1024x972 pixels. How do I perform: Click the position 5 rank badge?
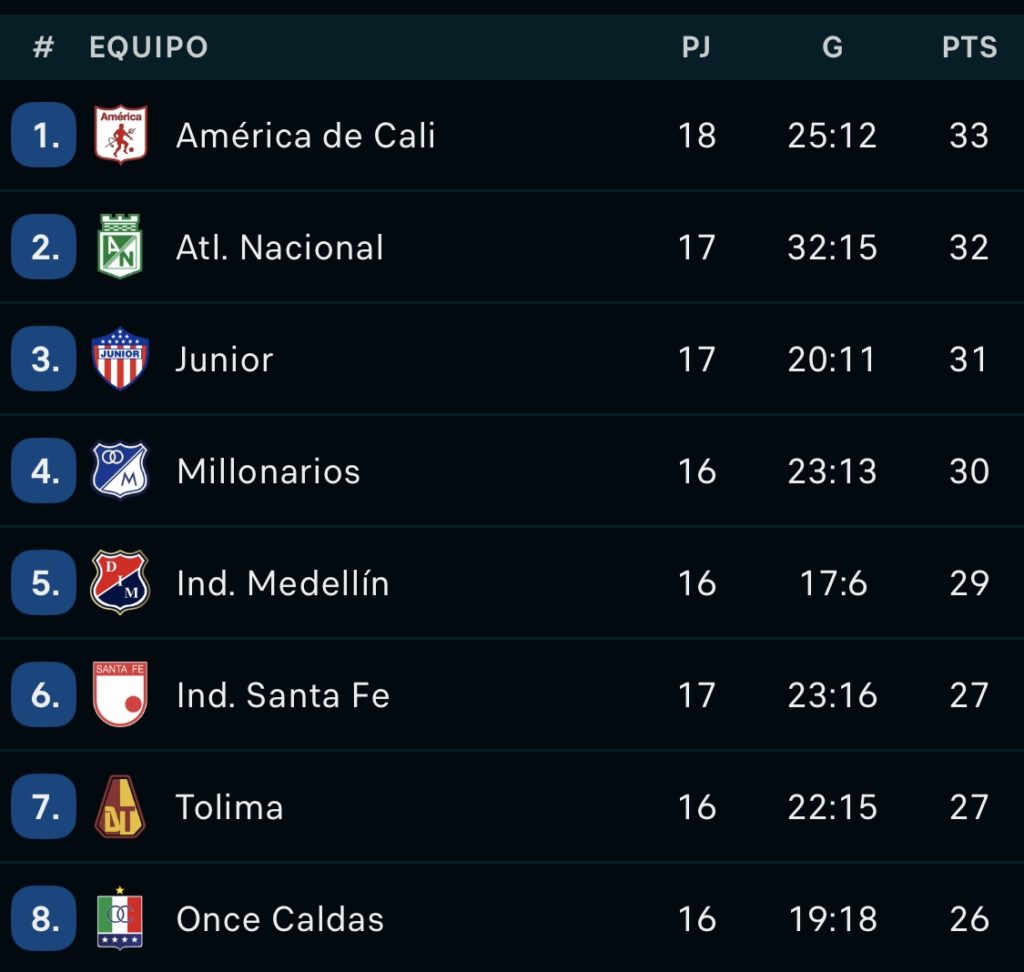pyautogui.click(x=44, y=582)
